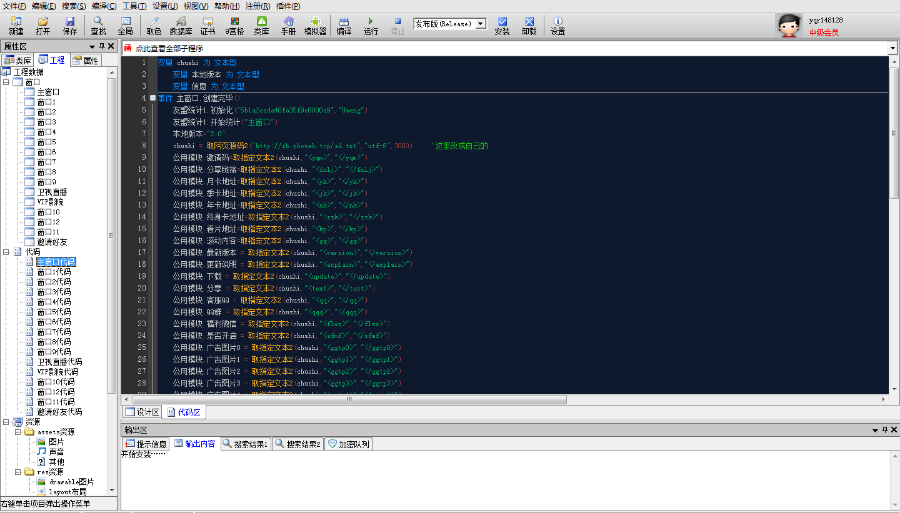Open the 注册(R) menu
Viewport: 900px width, 513px height.
tap(258, 6)
